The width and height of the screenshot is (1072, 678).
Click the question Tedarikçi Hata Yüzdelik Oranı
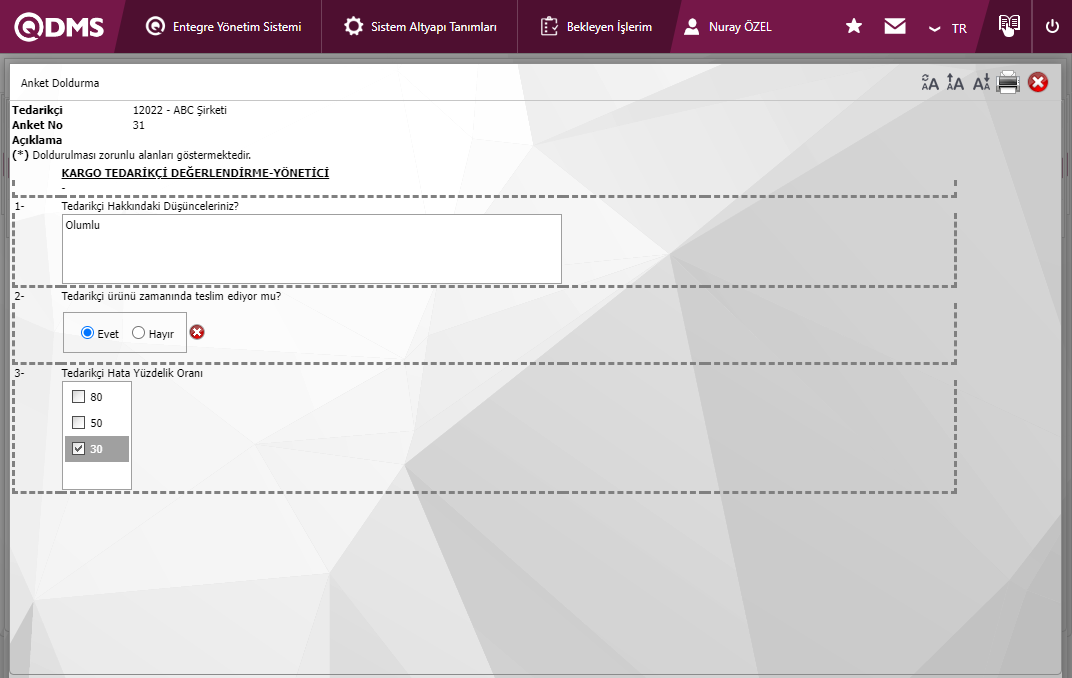tap(132, 373)
